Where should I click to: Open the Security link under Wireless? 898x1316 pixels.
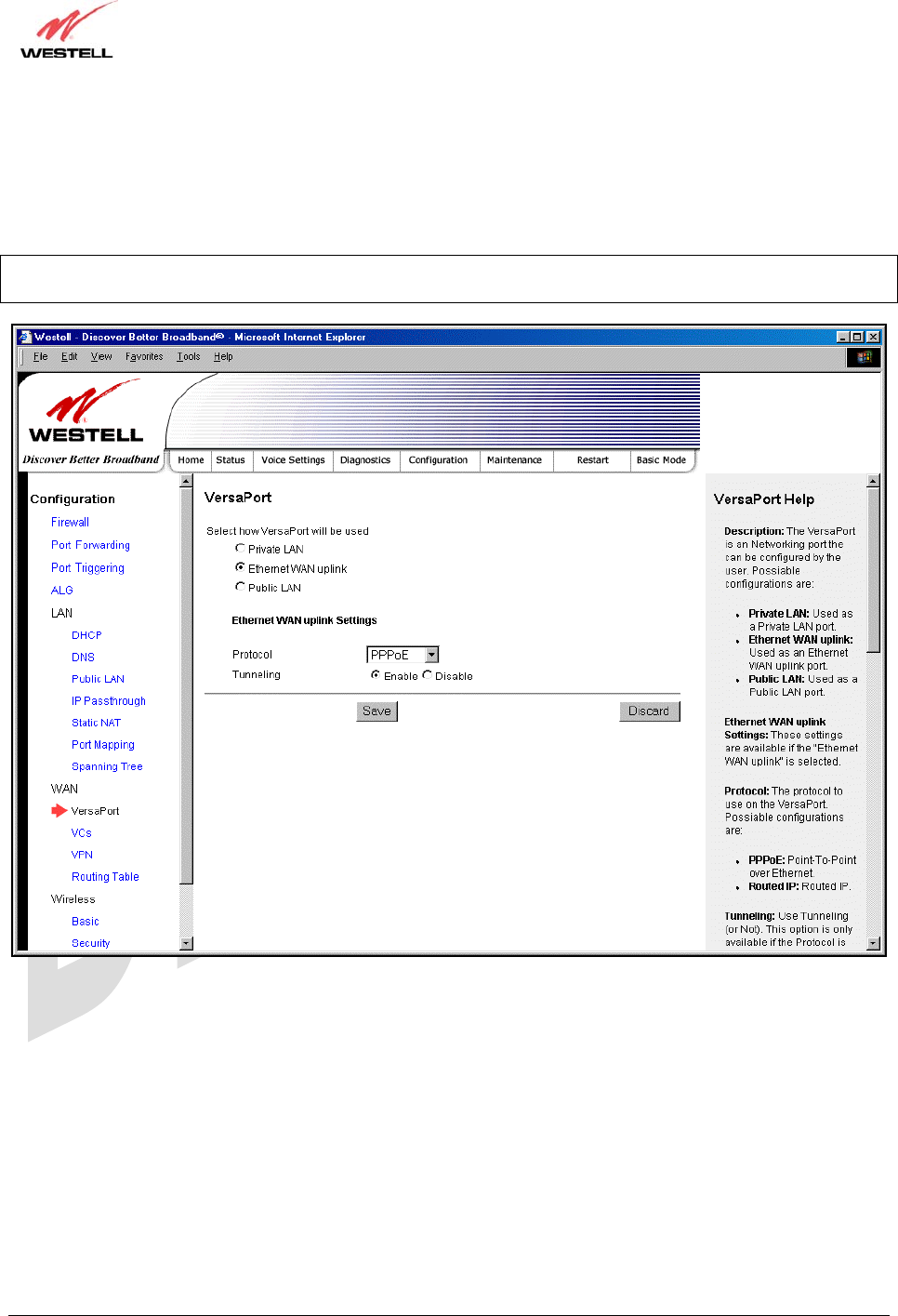coord(90,943)
